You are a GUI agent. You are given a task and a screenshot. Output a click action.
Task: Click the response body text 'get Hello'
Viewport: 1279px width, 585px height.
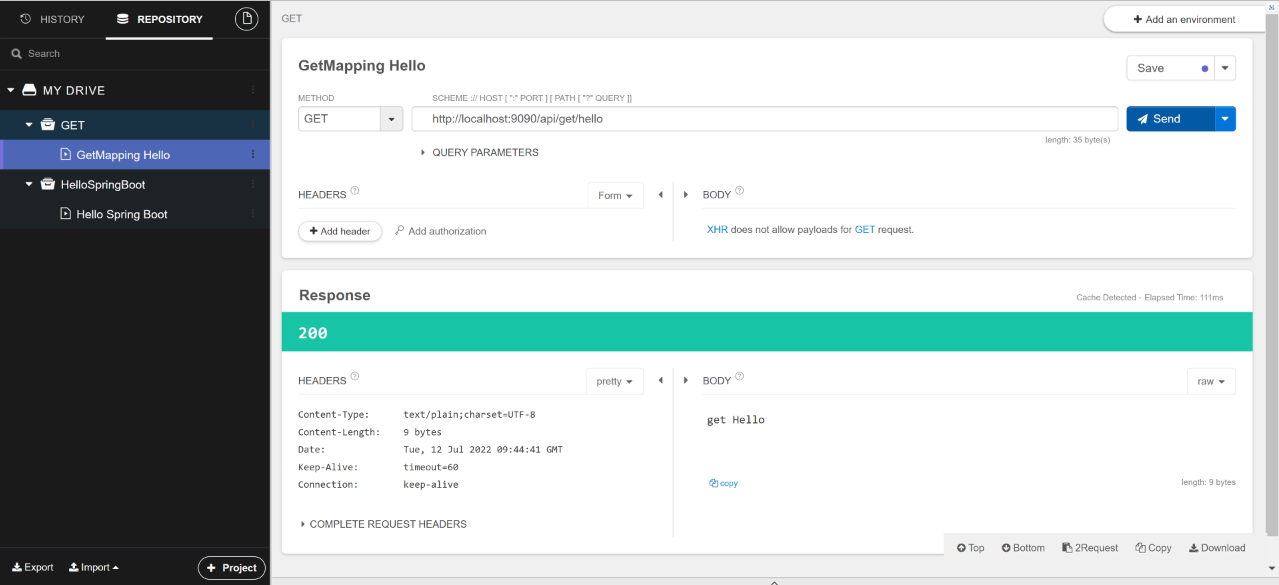point(735,420)
